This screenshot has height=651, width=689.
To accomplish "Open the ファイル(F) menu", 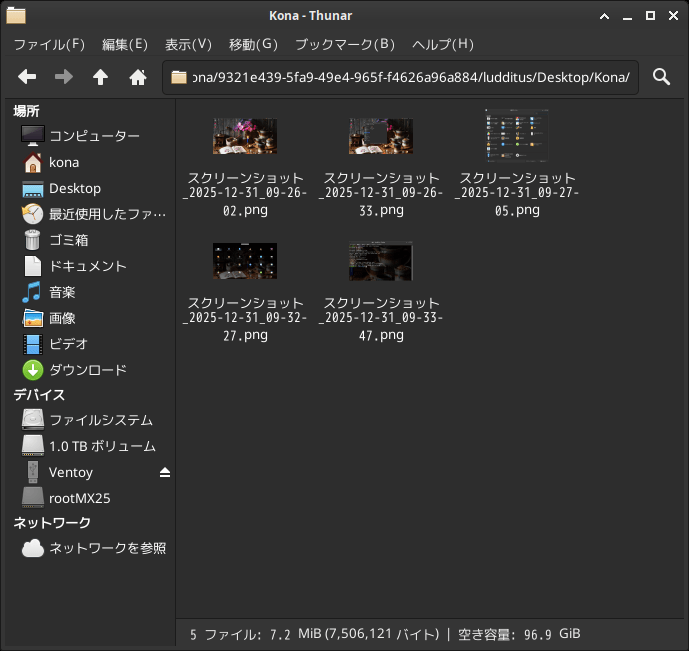I will 49,44.
